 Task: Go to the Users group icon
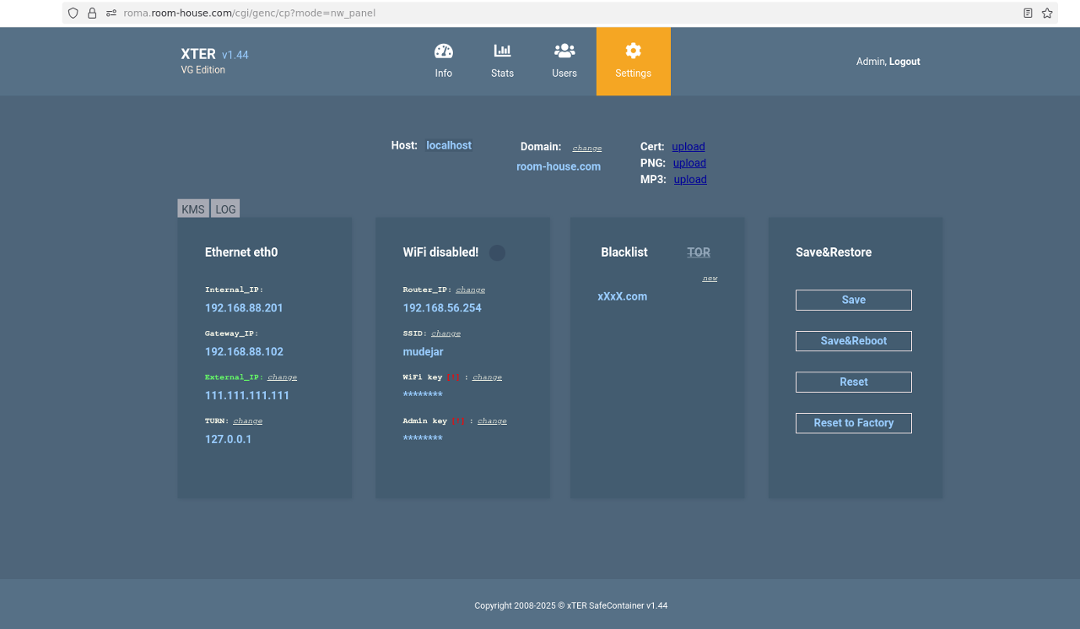click(564, 51)
